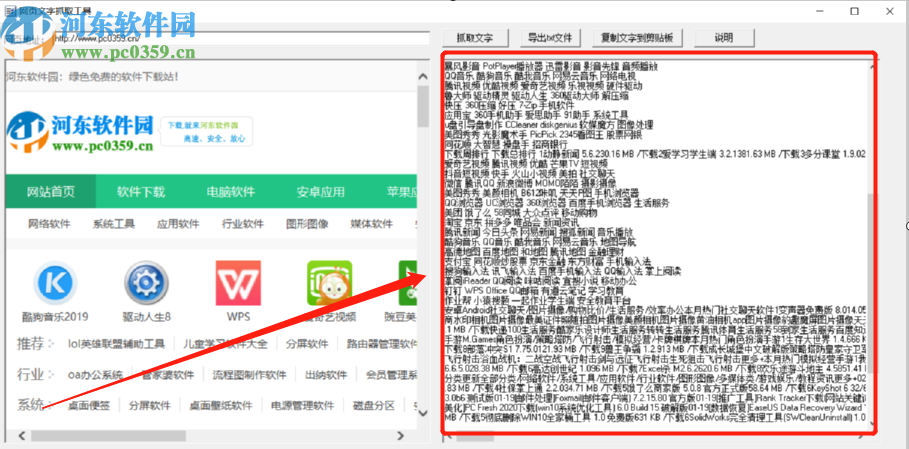The width and height of the screenshot is (909, 449).
Task: Click the 驱动人生8 gear icon
Action: pyautogui.click(x=147, y=283)
